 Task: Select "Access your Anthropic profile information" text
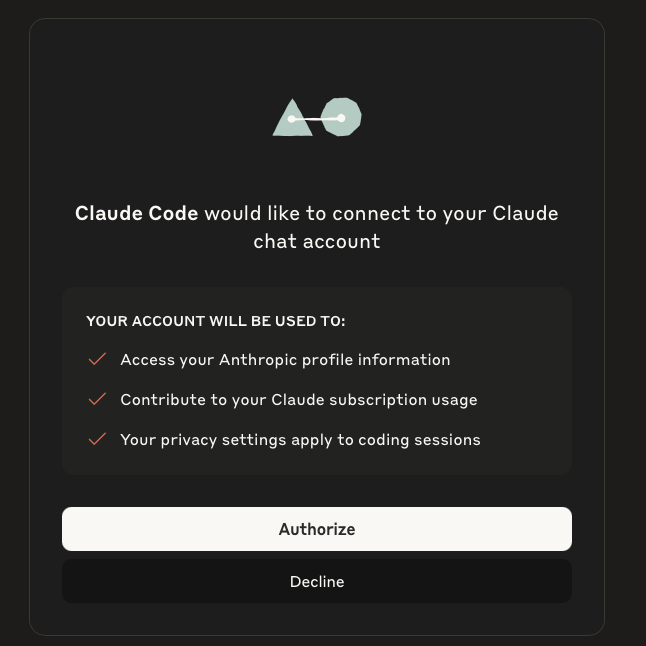tap(285, 360)
